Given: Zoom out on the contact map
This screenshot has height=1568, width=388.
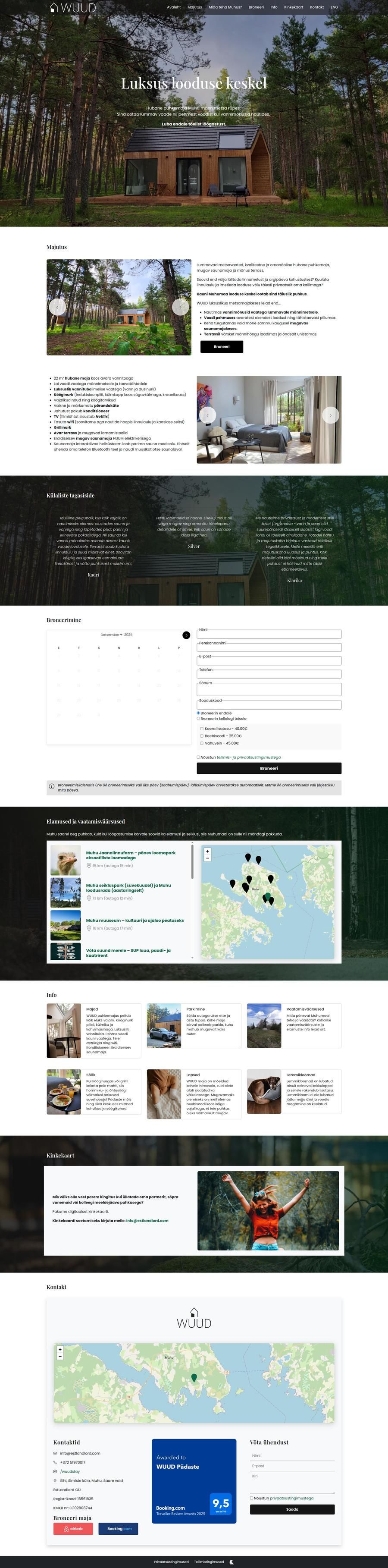Looking at the screenshot, I should click(59, 1356).
